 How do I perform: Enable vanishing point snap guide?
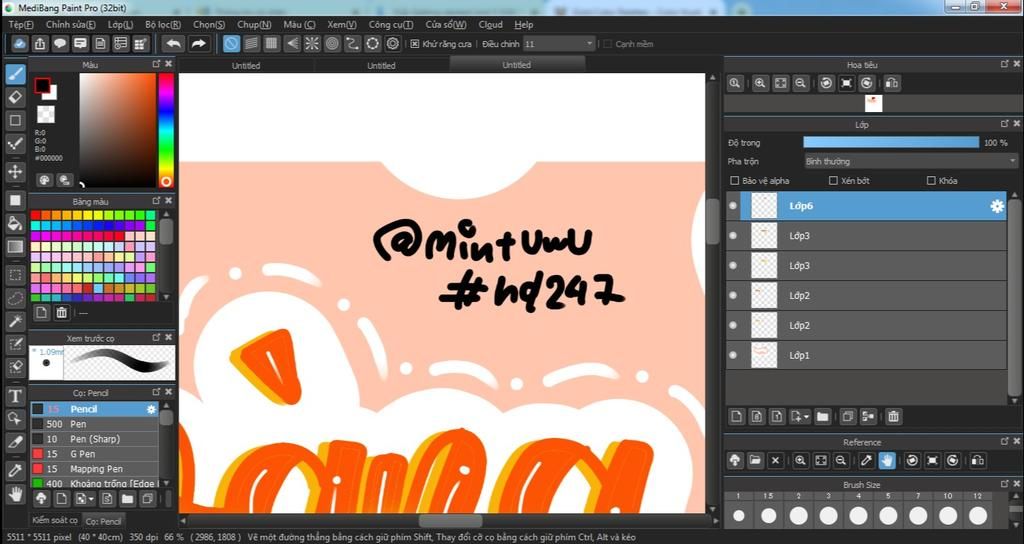[x=292, y=44]
